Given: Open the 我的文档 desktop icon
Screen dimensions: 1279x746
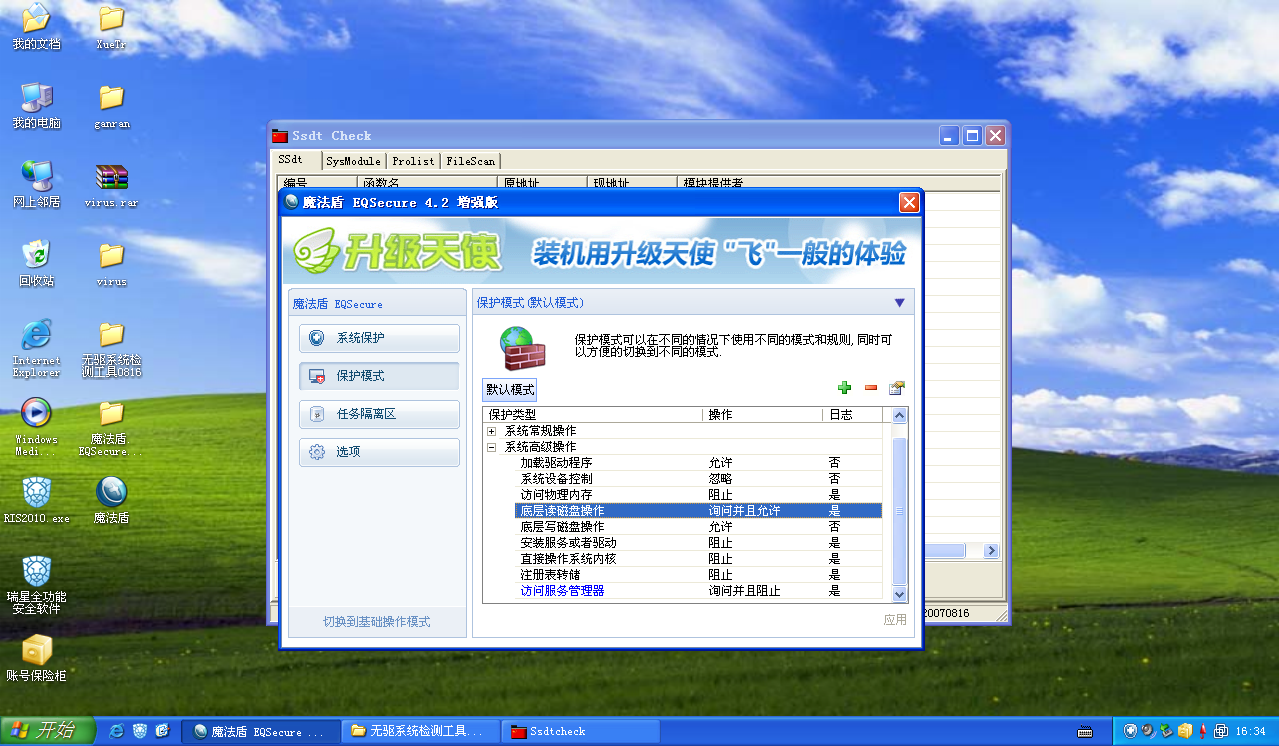Looking at the screenshot, I should click(x=36, y=27).
